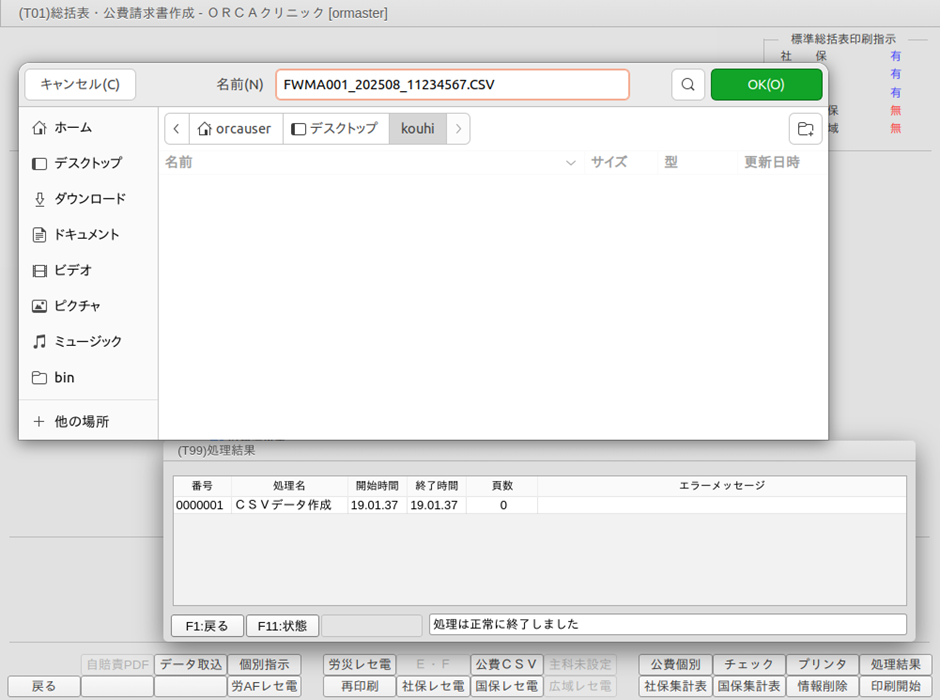
Task: Open Home in the sidebar
Action: 73,128
